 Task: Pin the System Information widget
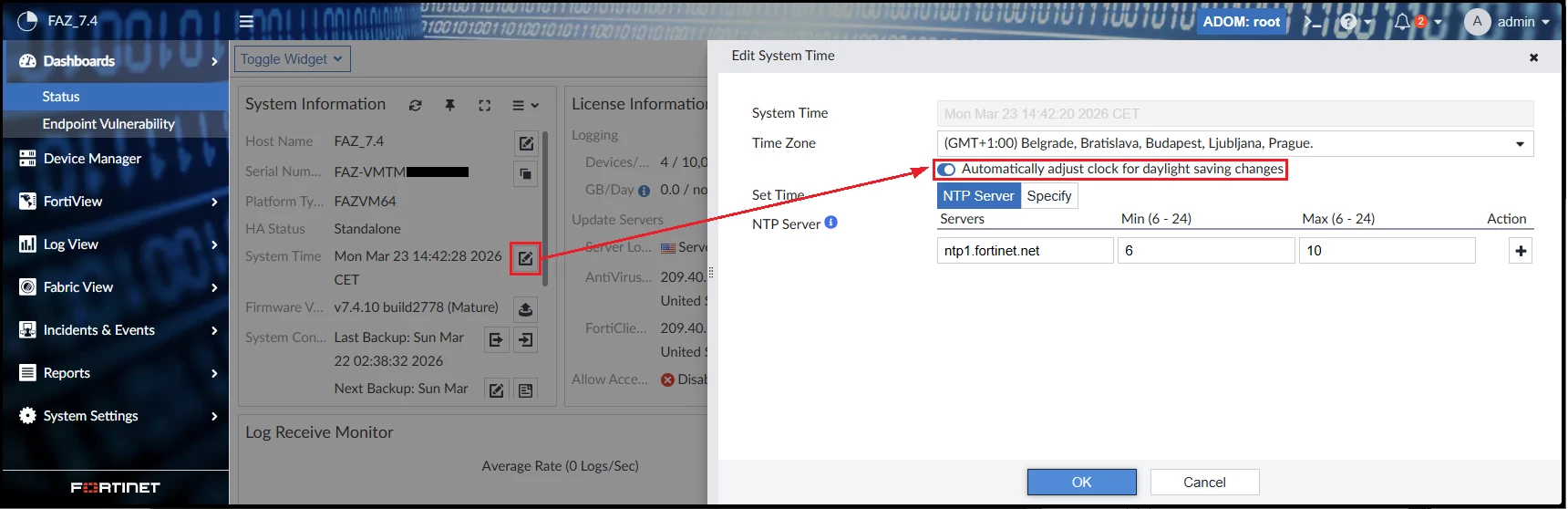pyautogui.click(x=449, y=106)
